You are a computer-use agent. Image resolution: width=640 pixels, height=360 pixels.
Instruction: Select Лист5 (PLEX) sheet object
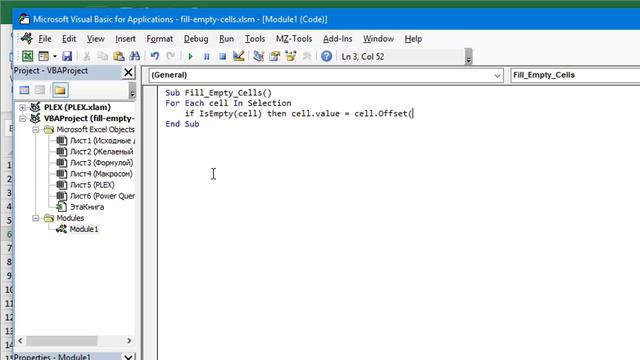pyautogui.click(x=92, y=184)
